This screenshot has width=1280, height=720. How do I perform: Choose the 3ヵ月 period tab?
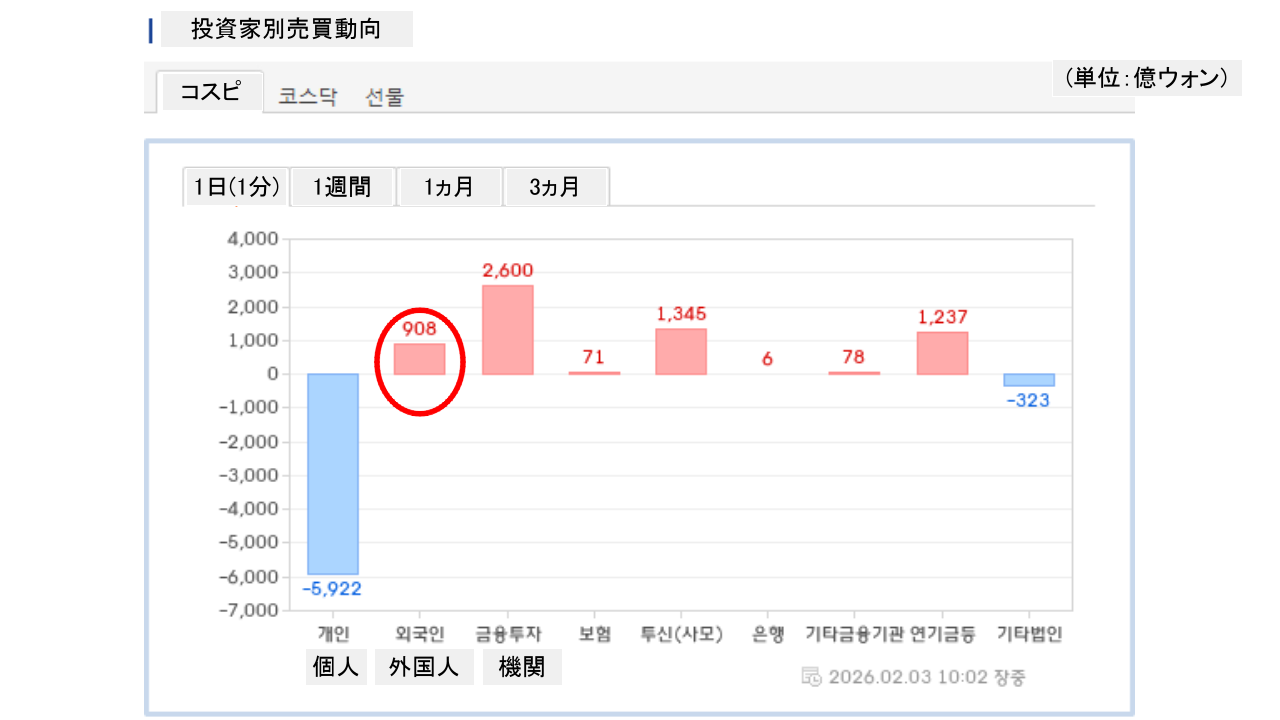(x=555, y=187)
